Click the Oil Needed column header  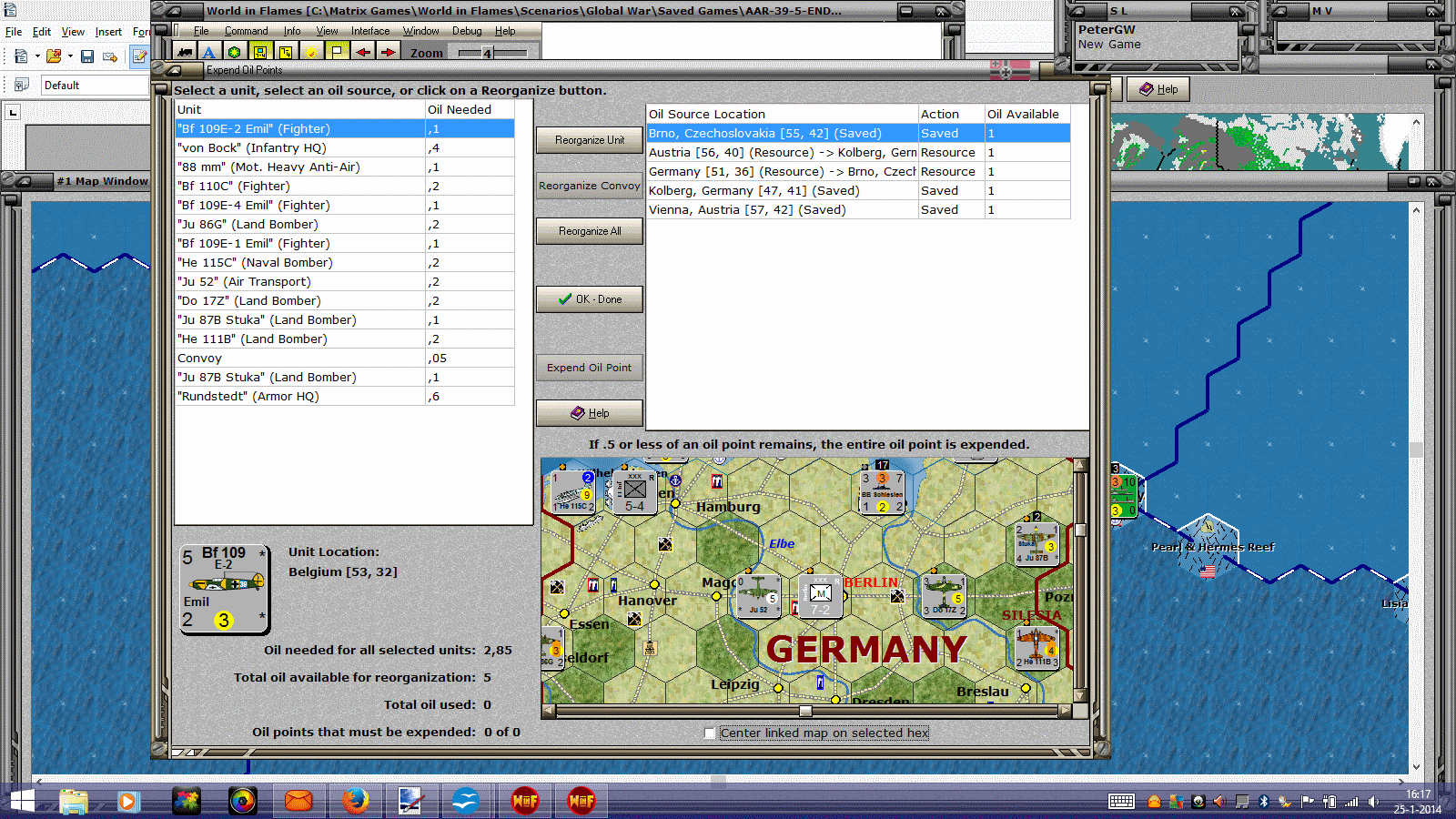[470, 109]
